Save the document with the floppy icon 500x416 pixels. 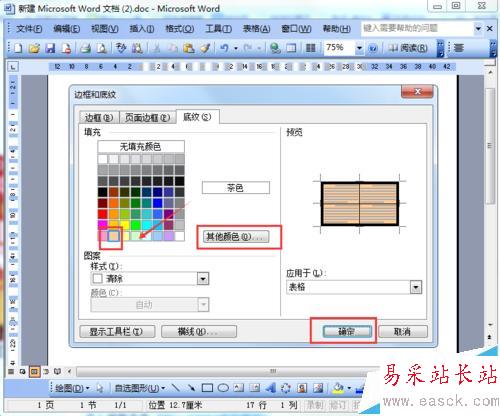pos(50,48)
